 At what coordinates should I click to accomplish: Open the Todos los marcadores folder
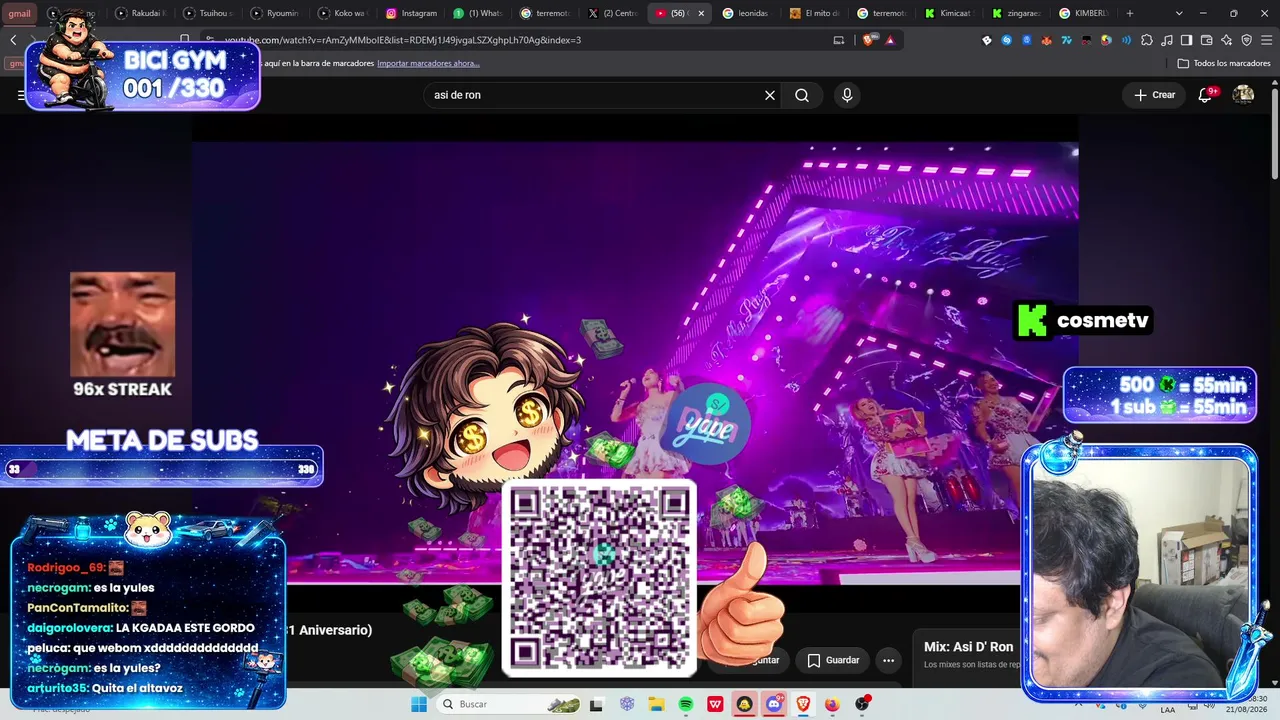(x=1224, y=63)
